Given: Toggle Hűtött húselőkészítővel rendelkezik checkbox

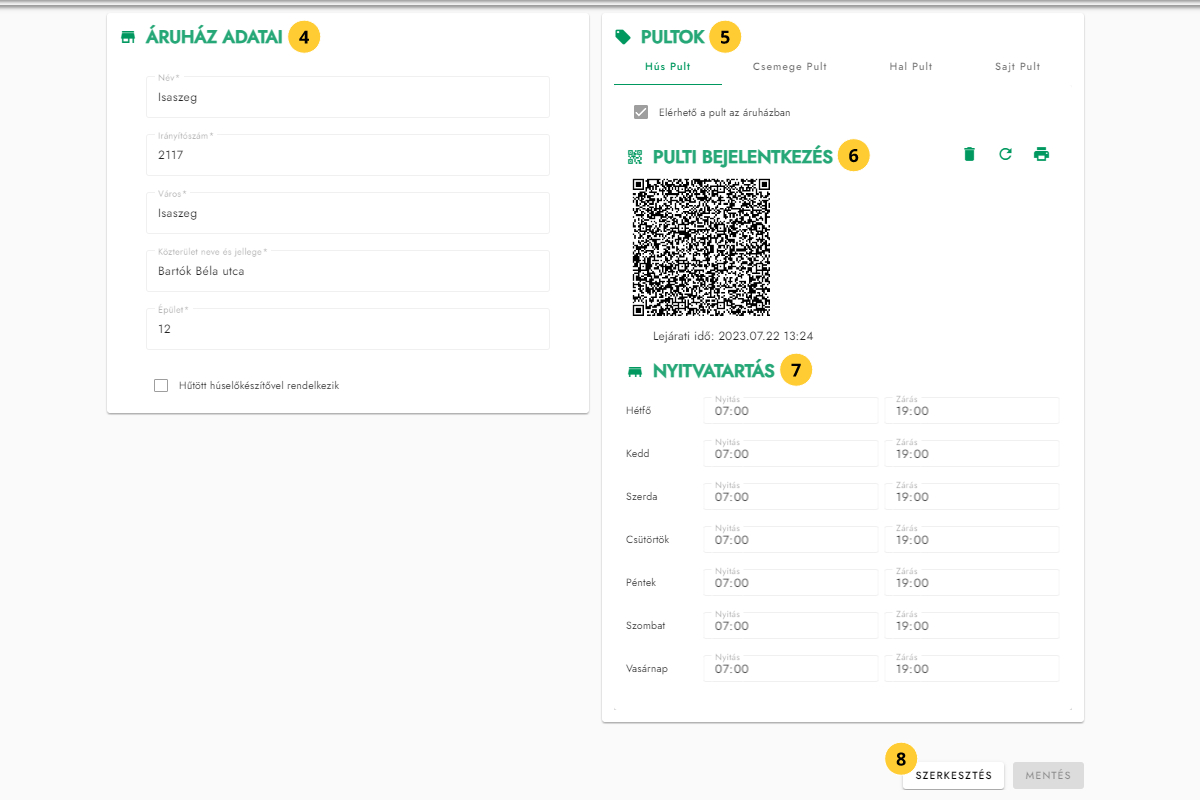Looking at the screenshot, I should [161, 385].
